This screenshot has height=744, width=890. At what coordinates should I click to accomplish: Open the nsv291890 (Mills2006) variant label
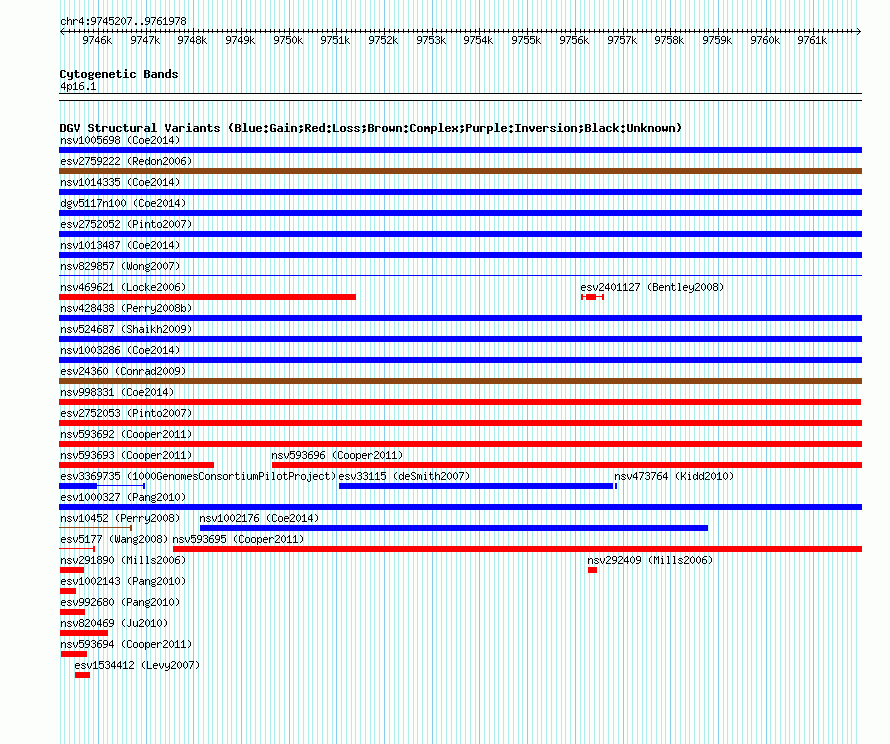[123, 560]
